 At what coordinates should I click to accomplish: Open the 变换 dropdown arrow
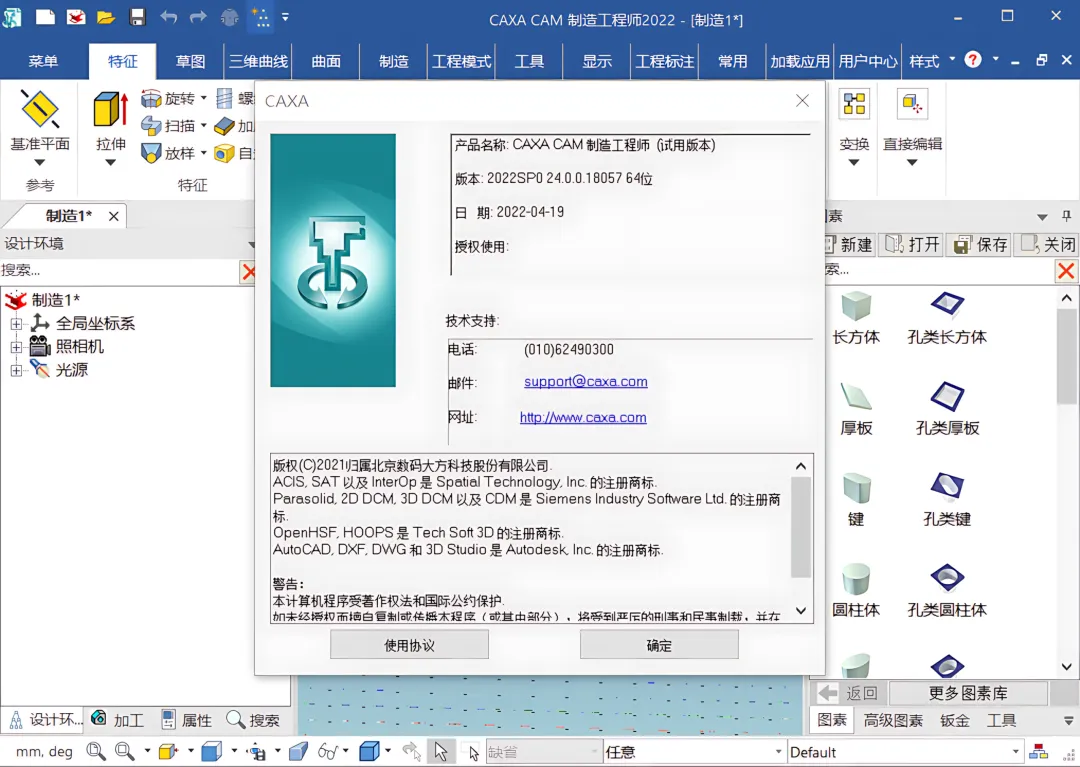point(853,163)
